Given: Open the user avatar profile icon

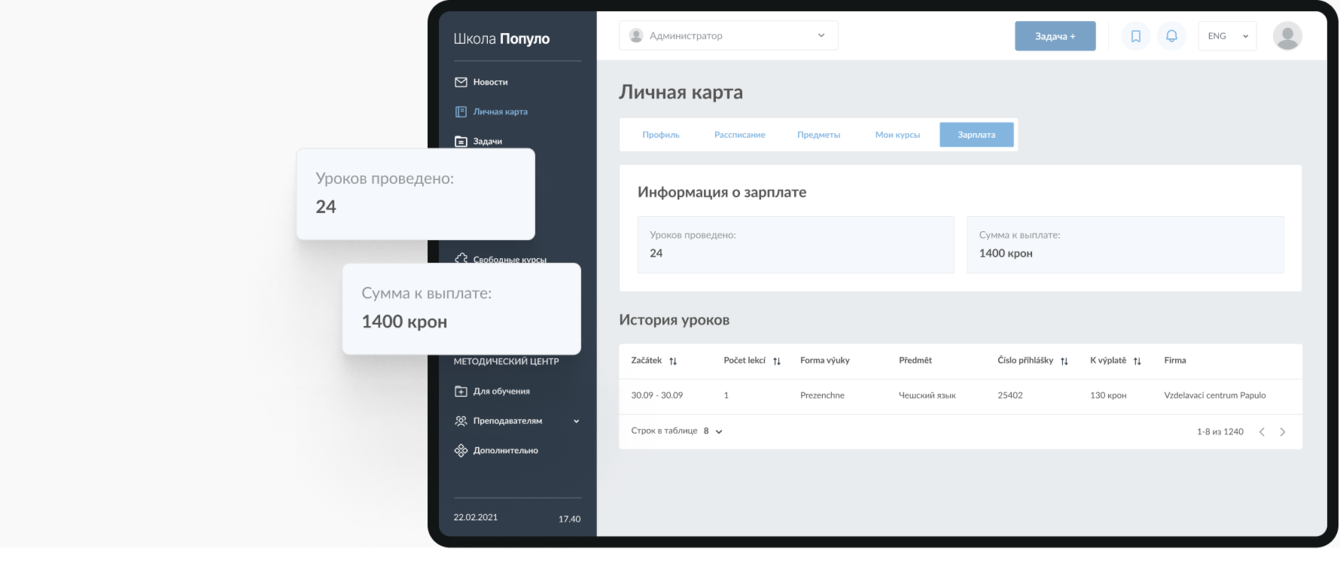Looking at the screenshot, I should 1288,36.
